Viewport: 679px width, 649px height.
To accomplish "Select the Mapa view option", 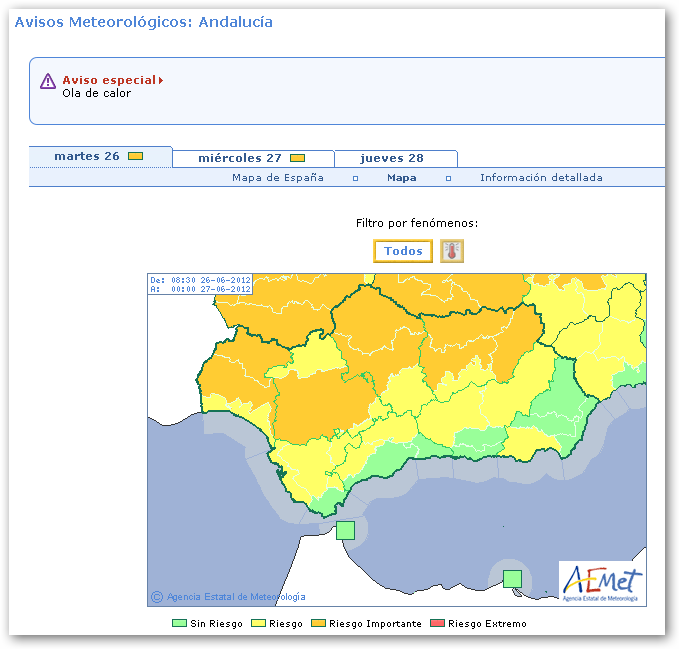I will pyautogui.click(x=402, y=178).
